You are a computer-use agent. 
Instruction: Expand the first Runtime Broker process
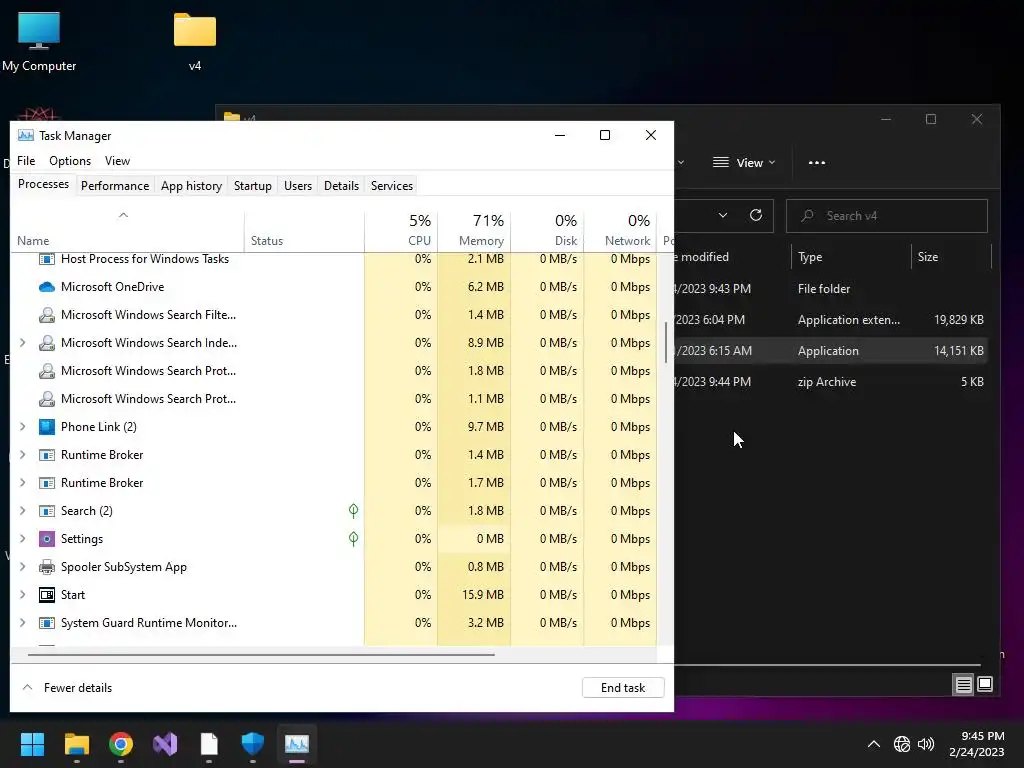22,455
